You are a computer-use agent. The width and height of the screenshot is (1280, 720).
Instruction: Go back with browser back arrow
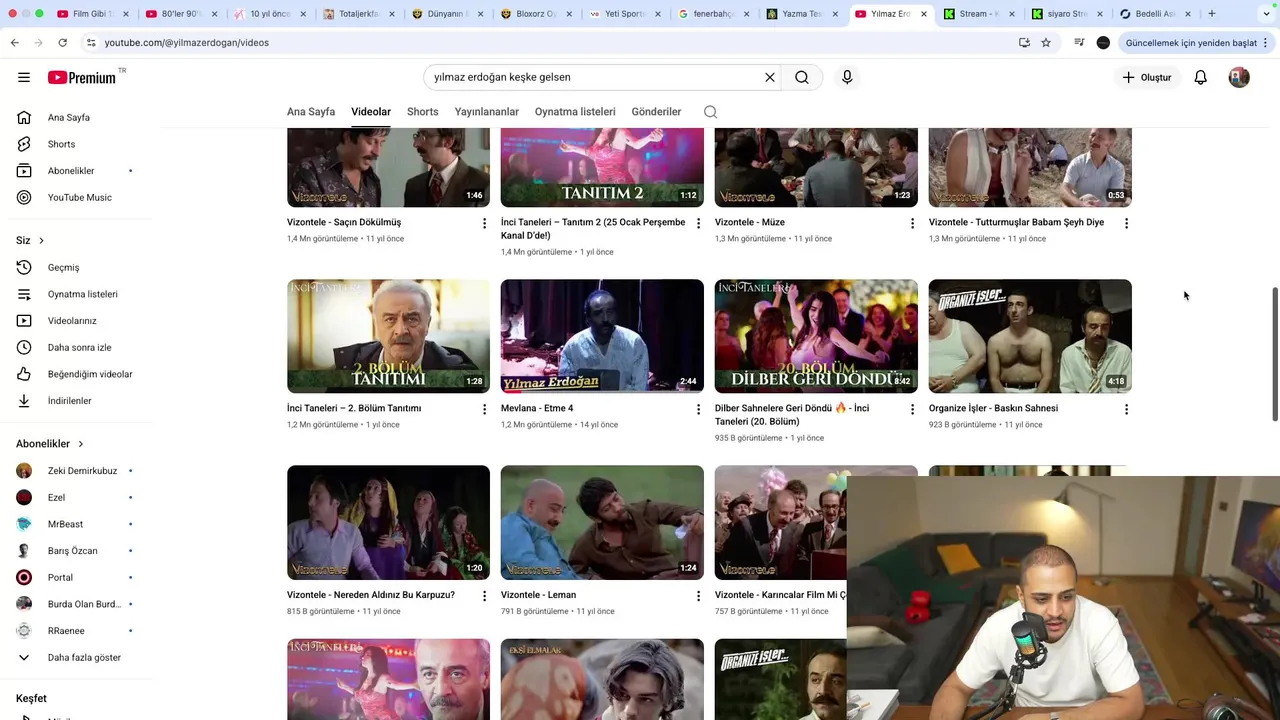point(15,43)
